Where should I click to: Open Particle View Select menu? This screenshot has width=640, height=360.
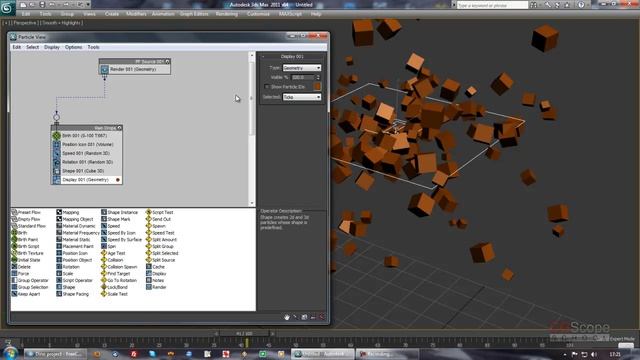(x=32, y=47)
